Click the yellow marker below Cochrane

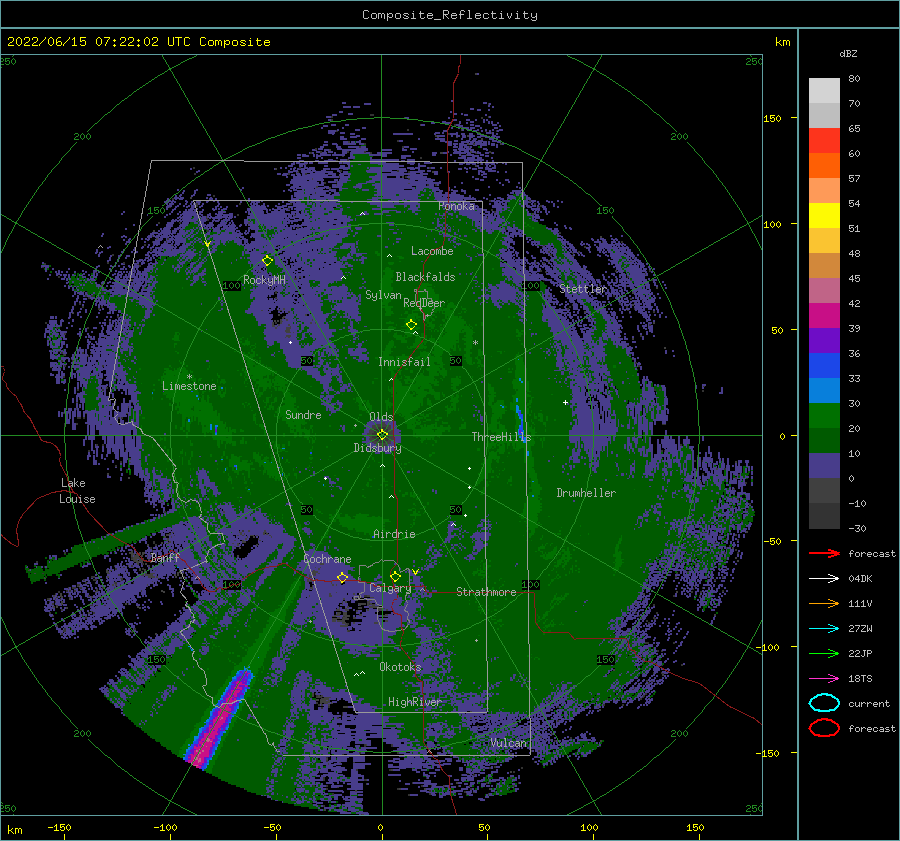coord(343,577)
